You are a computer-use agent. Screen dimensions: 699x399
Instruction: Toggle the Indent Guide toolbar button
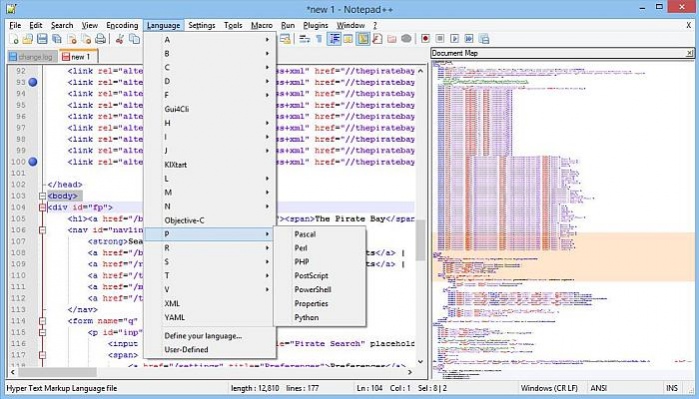point(334,39)
